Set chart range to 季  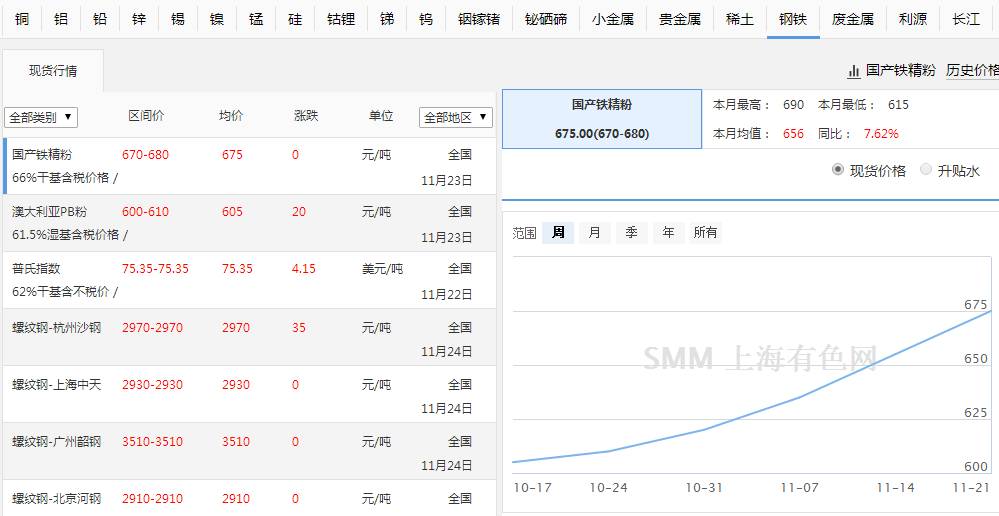click(631, 233)
